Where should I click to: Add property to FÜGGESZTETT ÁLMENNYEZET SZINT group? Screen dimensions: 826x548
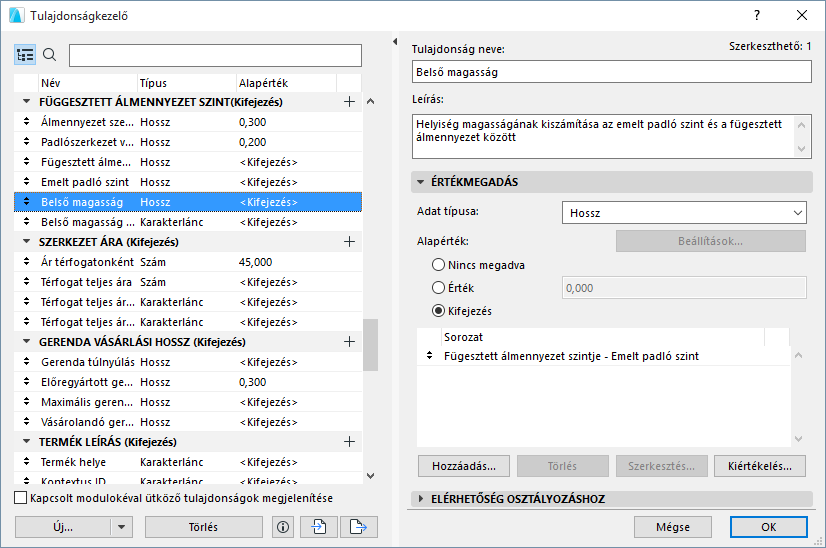(349, 102)
